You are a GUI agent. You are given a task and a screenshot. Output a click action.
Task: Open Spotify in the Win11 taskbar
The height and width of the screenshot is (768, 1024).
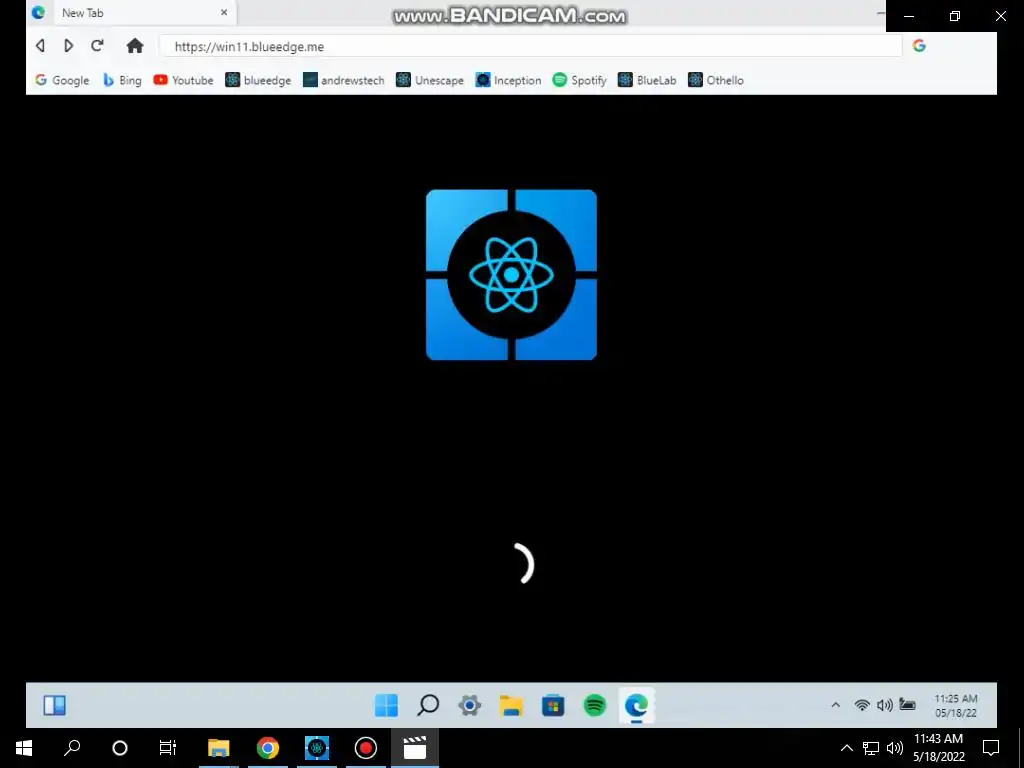[595, 705]
